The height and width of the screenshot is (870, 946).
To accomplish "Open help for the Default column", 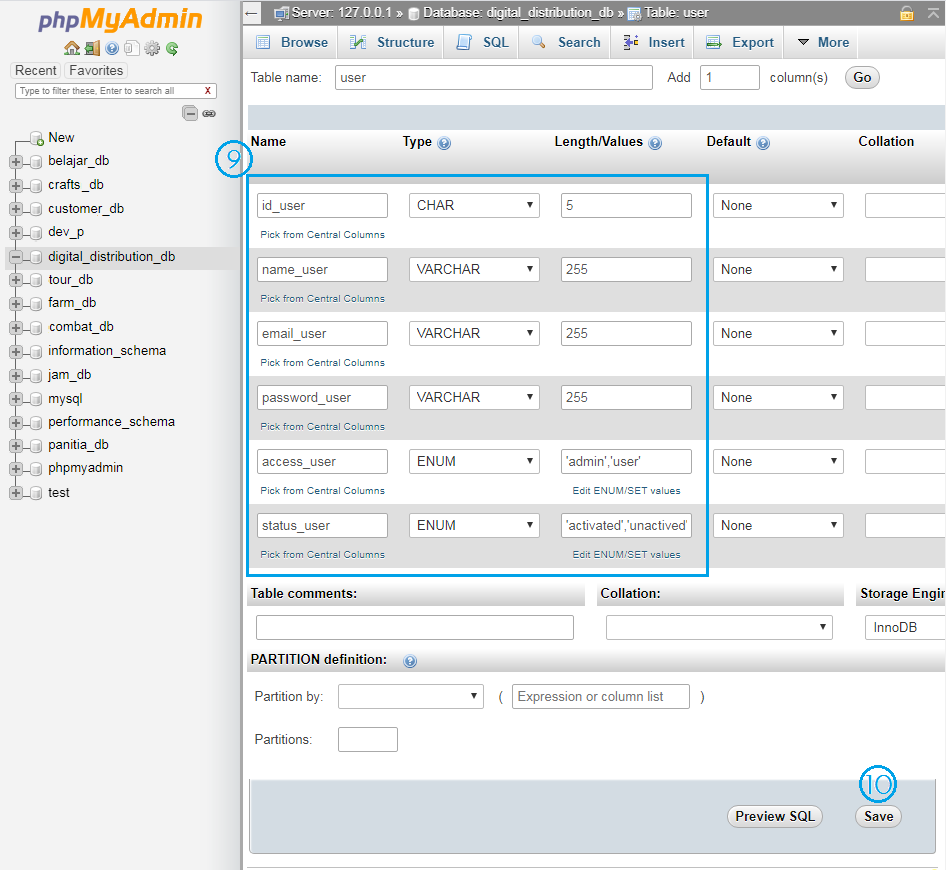I will [763, 143].
